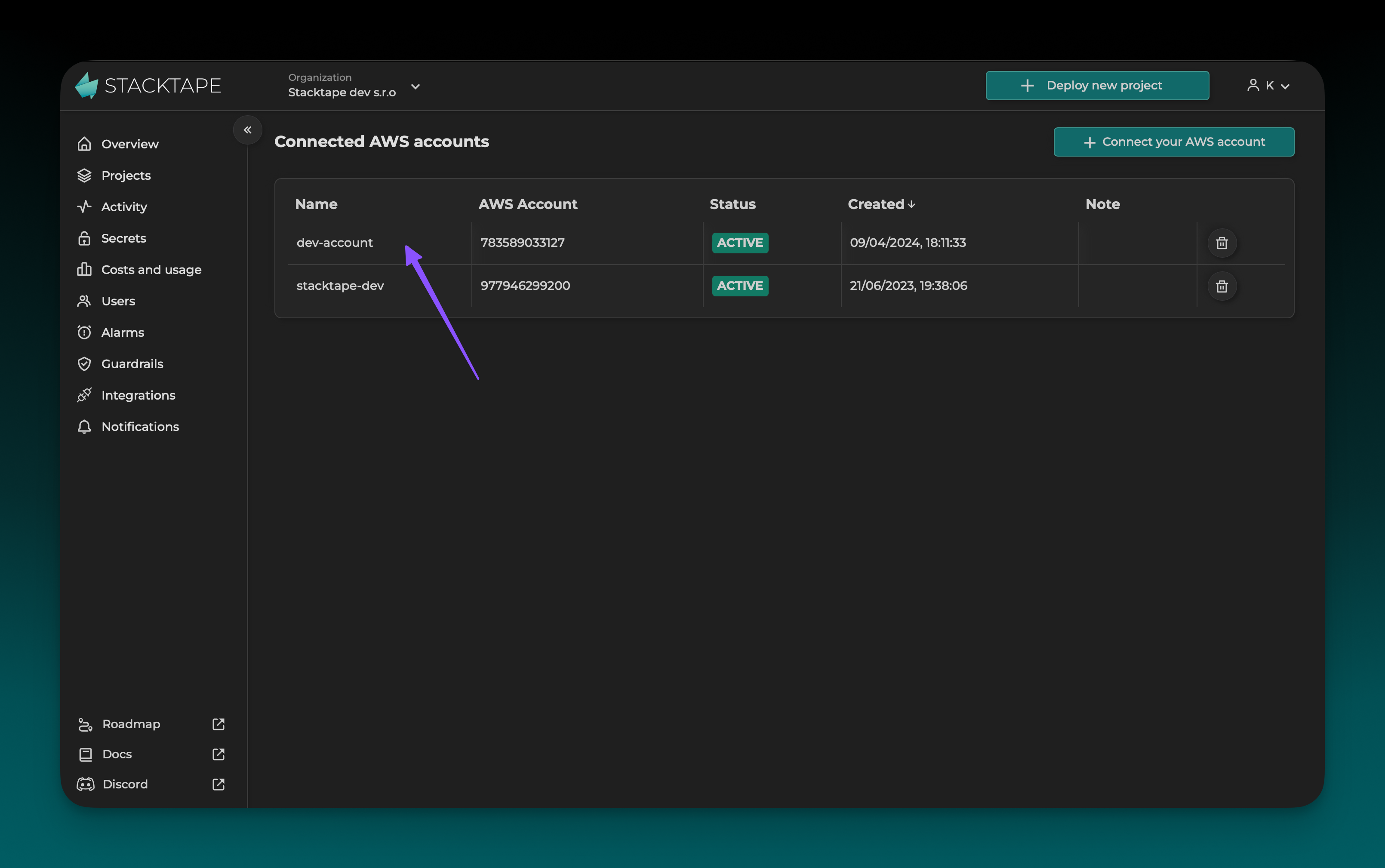
Task: Open Alarms in sidebar
Action: tap(122, 332)
